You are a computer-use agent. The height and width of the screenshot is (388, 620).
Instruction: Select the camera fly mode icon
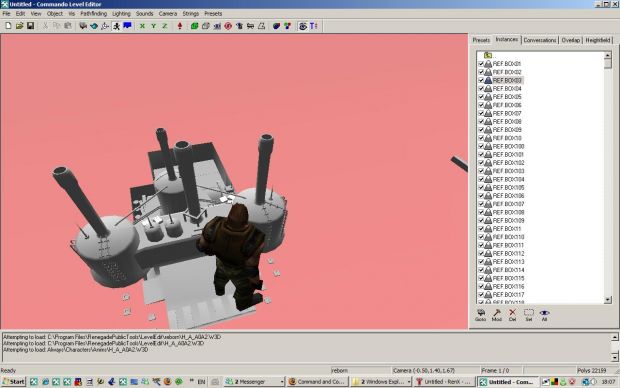pyautogui.click(x=83, y=26)
